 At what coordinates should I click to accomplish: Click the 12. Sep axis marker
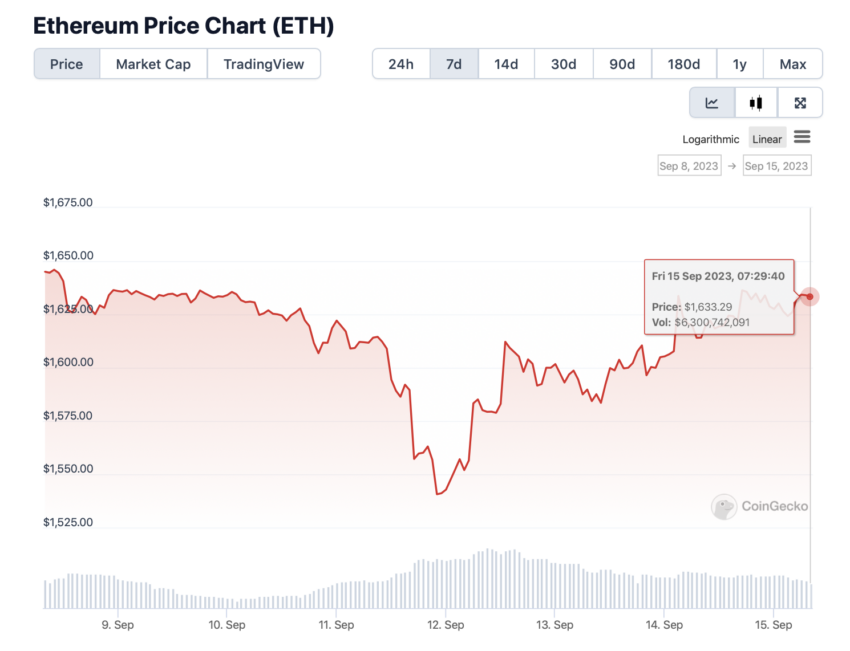click(446, 624)
